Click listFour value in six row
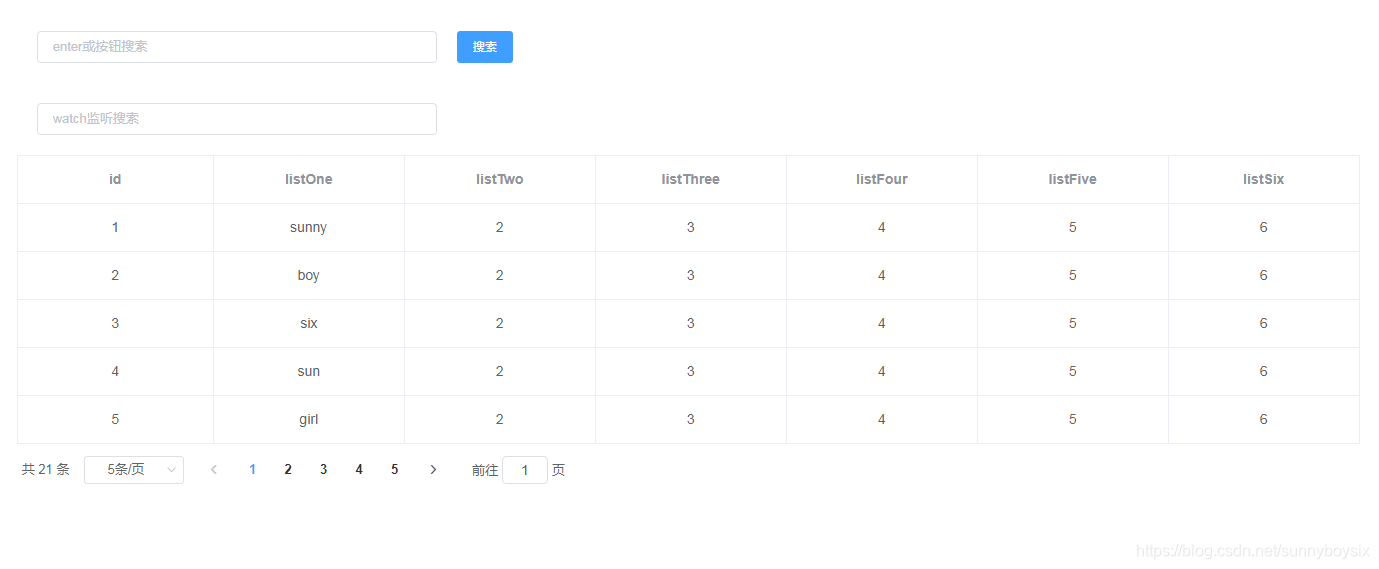The image size is (1379, 569). pyautogui.click(x=882, y=324)
